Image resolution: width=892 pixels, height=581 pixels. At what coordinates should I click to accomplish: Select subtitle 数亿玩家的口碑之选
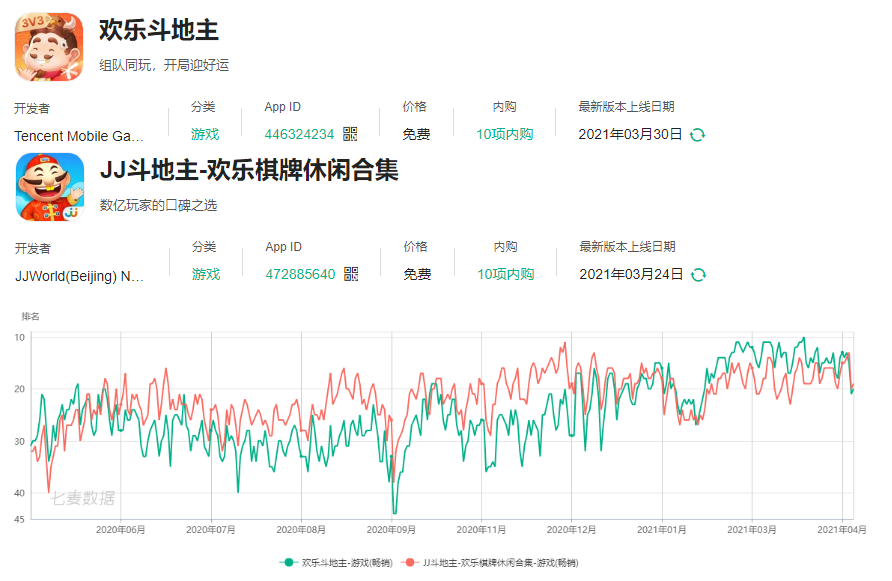pos(159,205)
